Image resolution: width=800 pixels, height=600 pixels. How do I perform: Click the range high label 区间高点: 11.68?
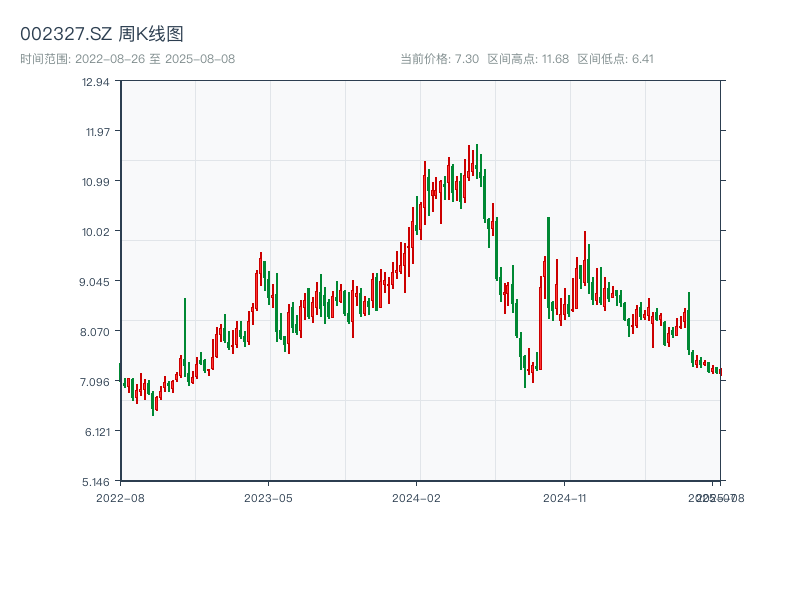(528, 59)
